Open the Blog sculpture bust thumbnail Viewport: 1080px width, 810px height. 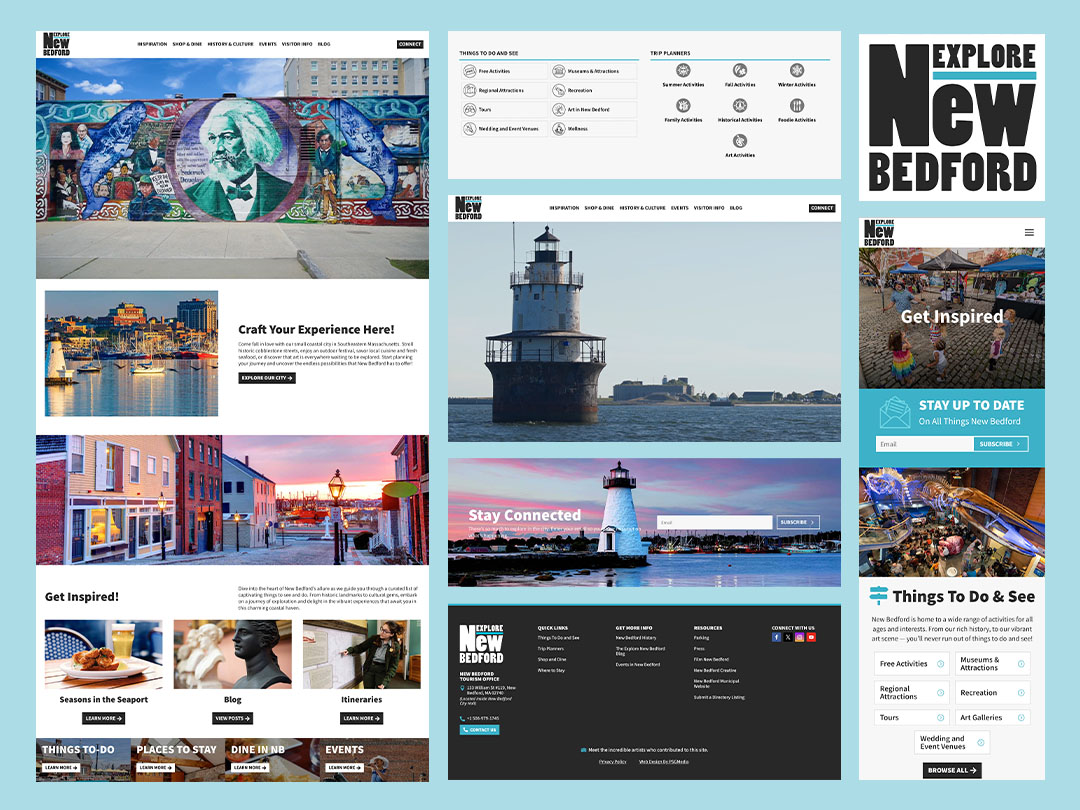pos(232,654)
